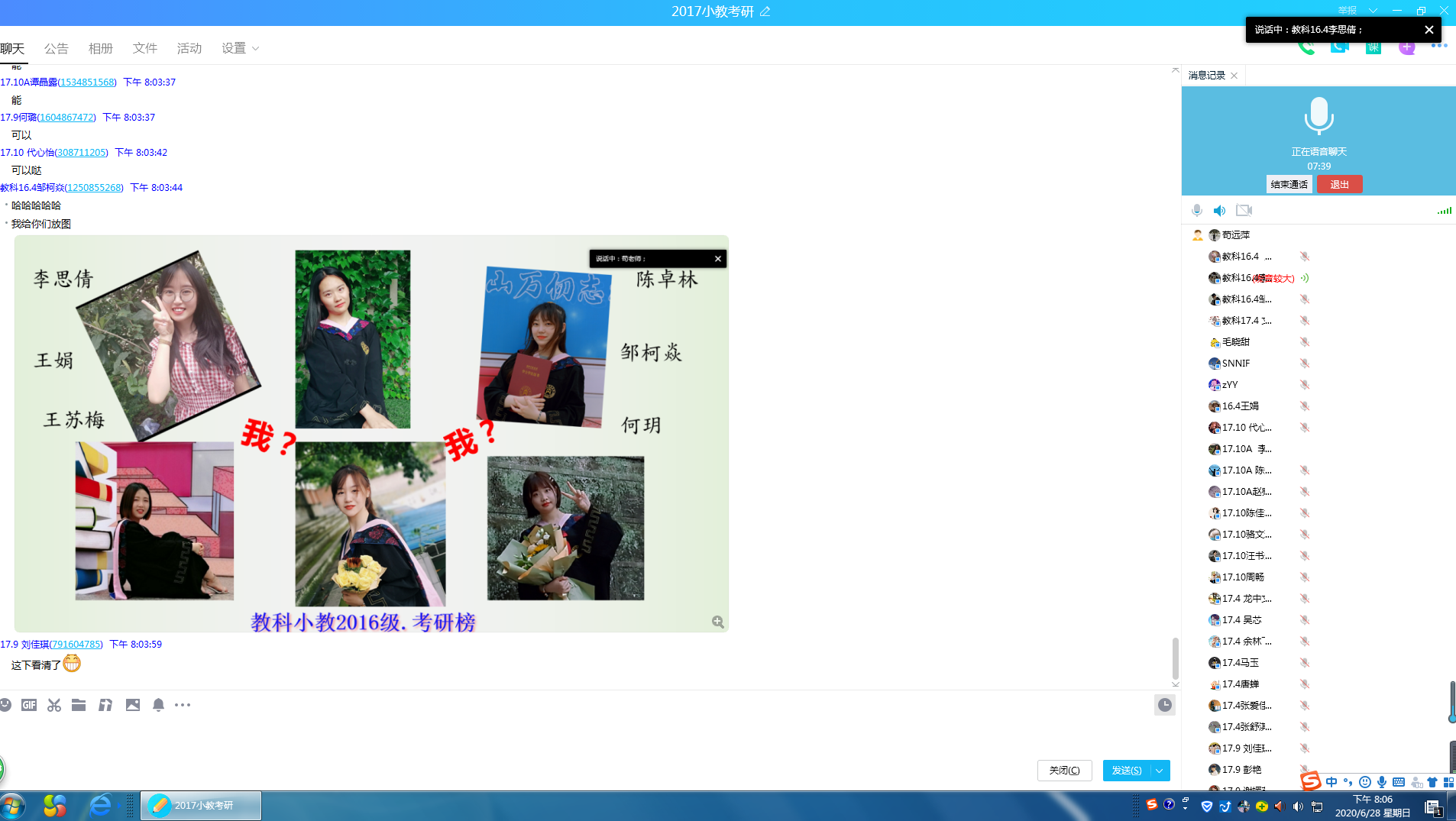Open message history clock icon
Screen dimensions: 1456x821
click(x=1164, y=705)
